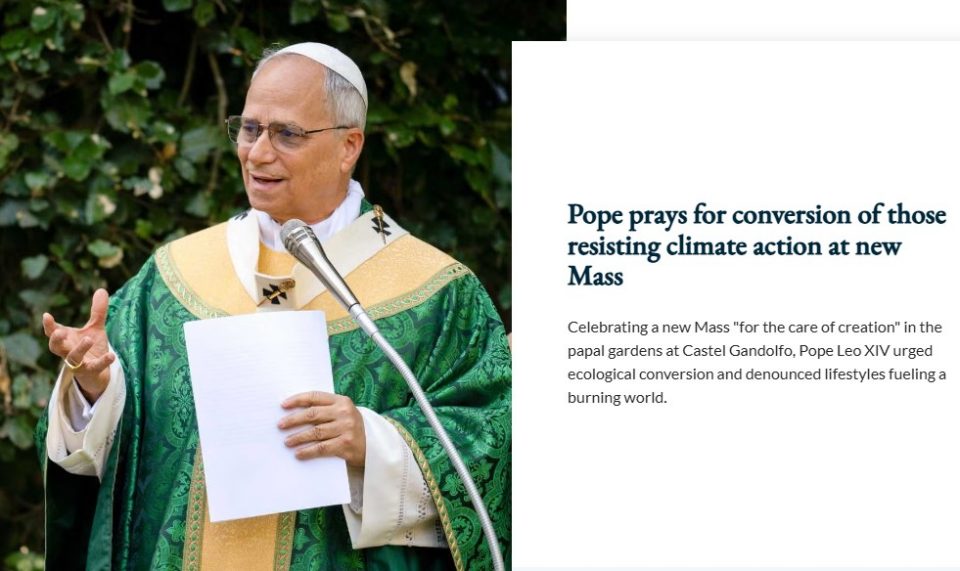Click the gold ring on the raised hand
The image size is (960, 571).
(x=73, y=365)
